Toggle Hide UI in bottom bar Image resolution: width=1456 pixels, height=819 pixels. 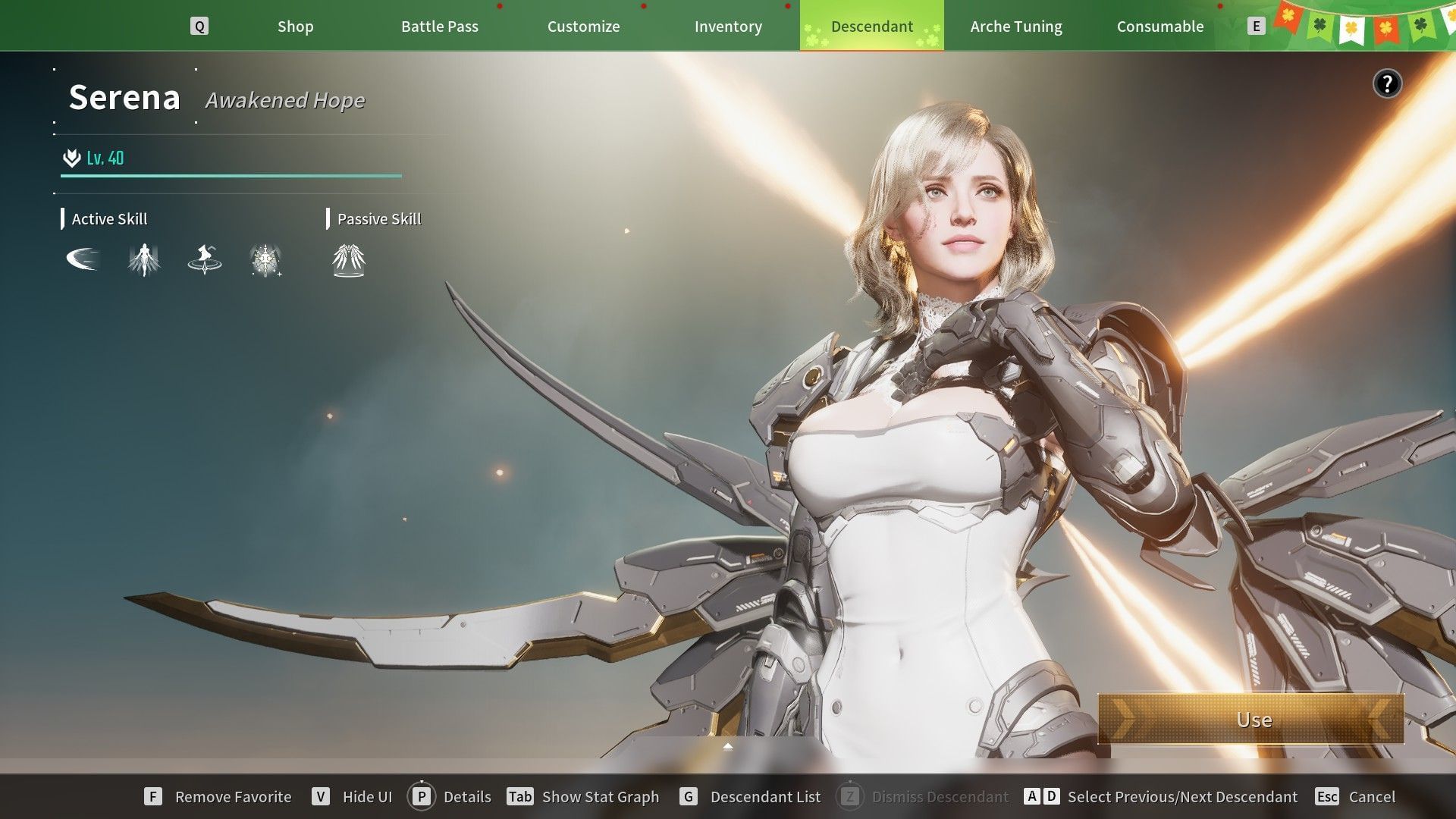coord(353,796)
